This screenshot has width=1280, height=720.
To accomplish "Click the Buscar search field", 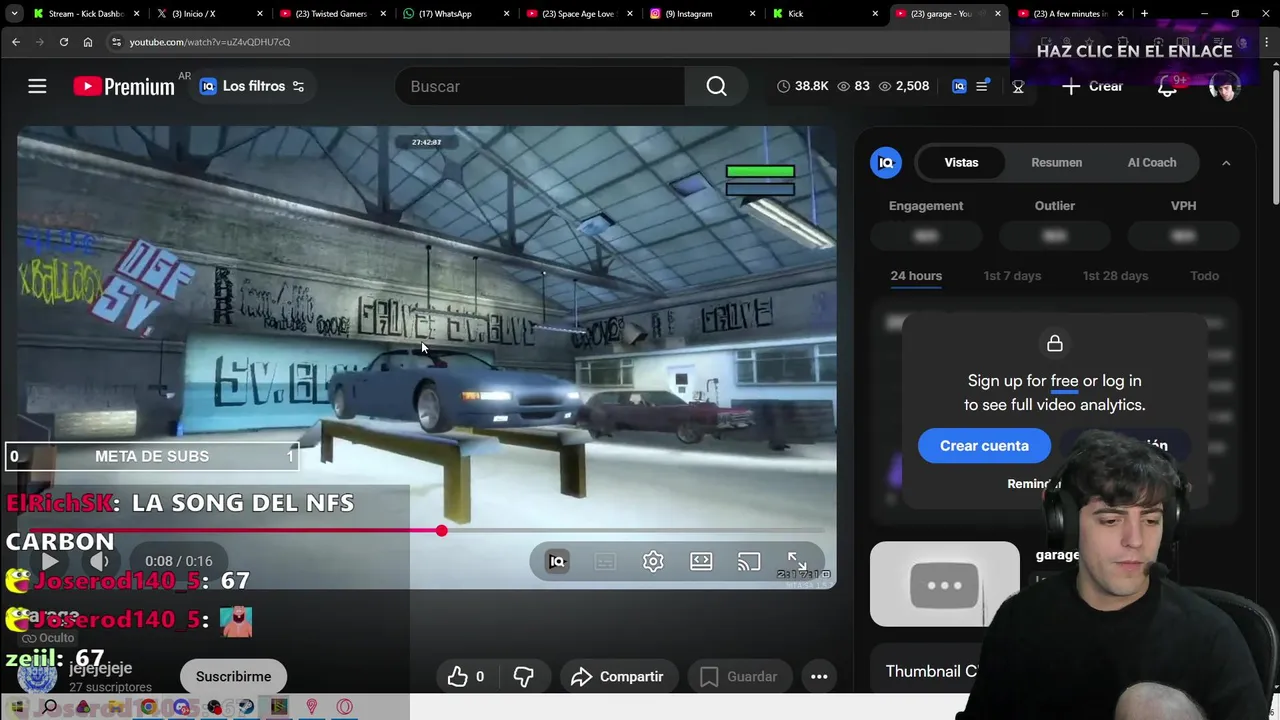I will coord(540,86).
